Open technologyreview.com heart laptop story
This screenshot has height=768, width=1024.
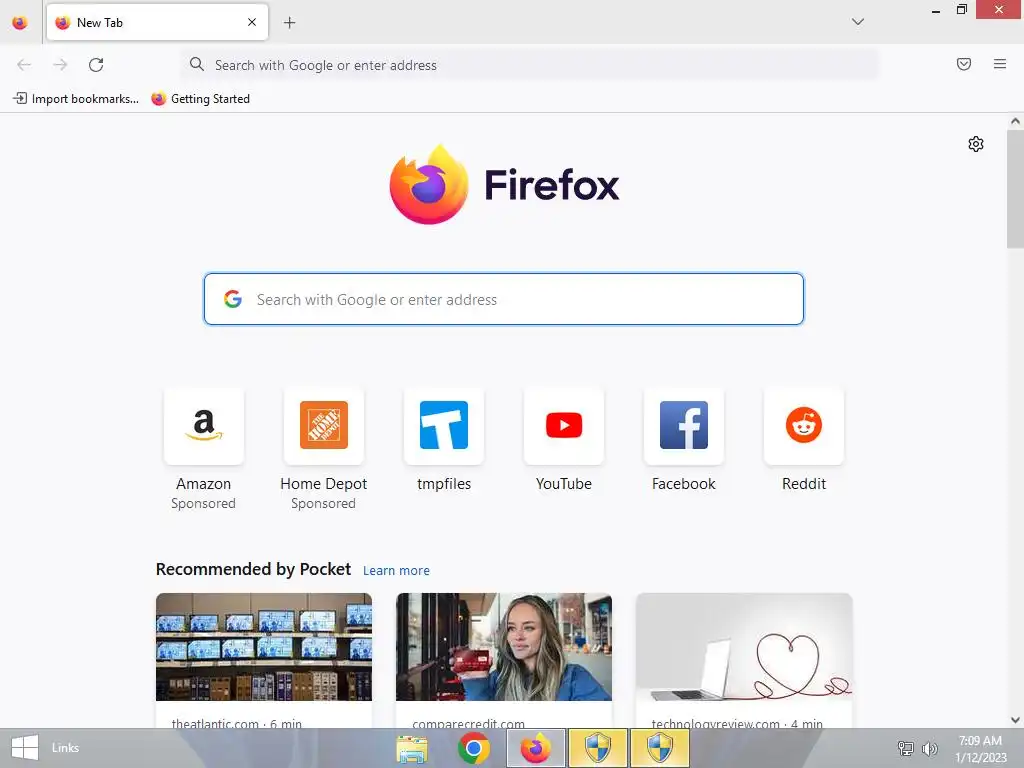click(x=744, y=647)
